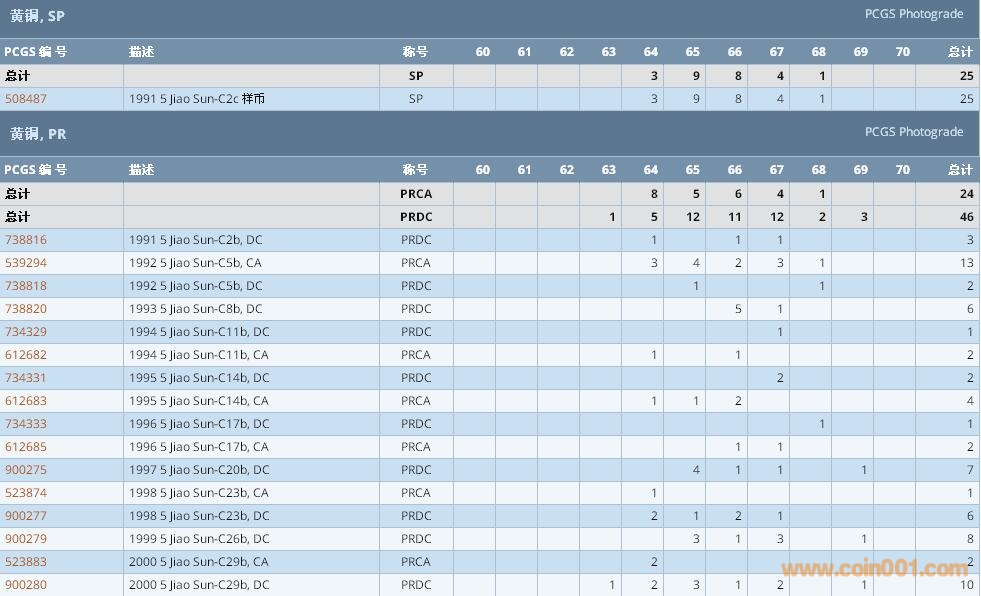Select link 612682 for 1994 coin
The height and width of the screenshot is (596, 981).
(26, 355)
